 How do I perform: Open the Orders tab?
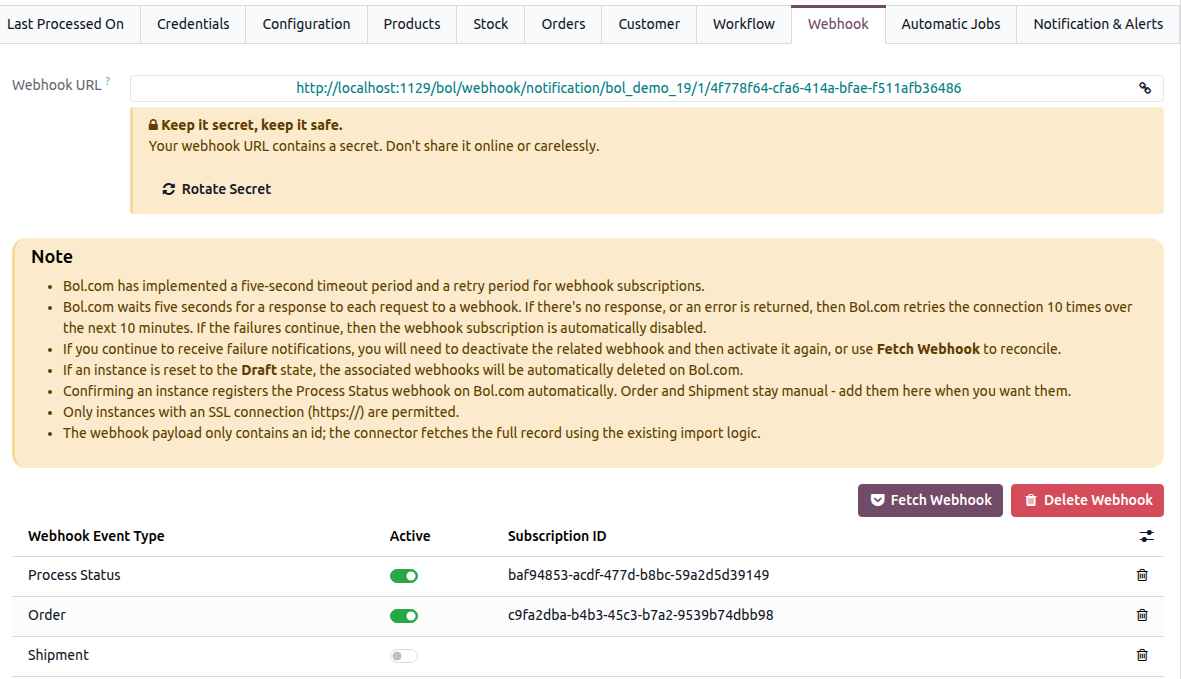coord(563,24)
